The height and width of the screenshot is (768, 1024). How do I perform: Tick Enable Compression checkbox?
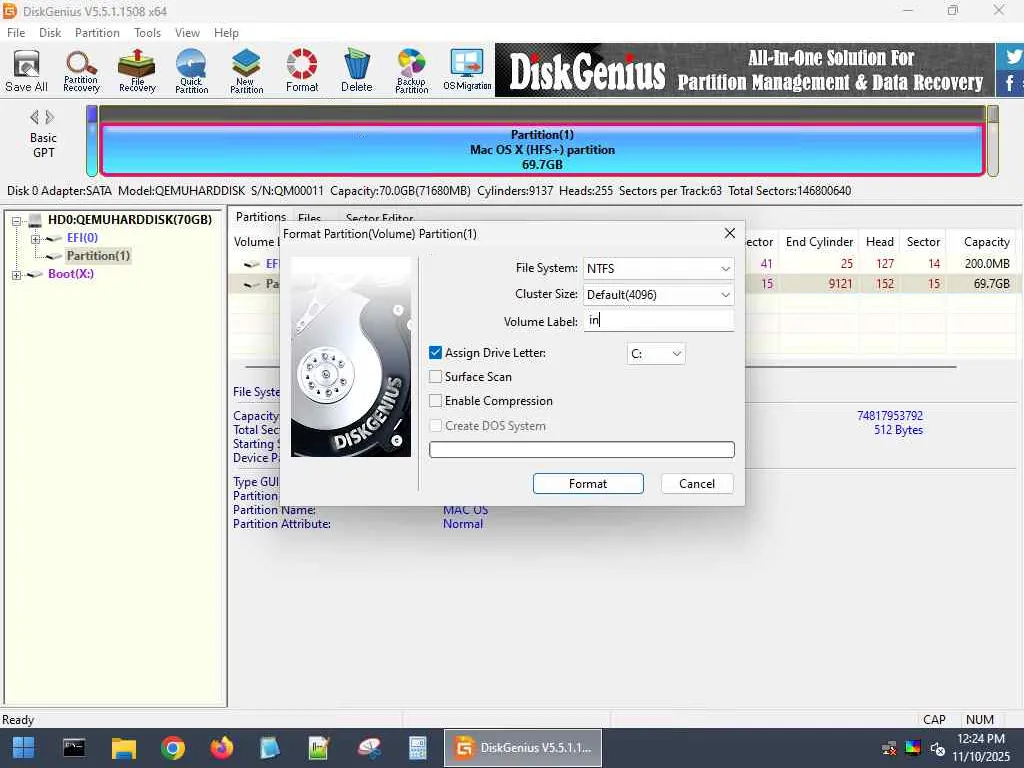[x=436, y=401]
